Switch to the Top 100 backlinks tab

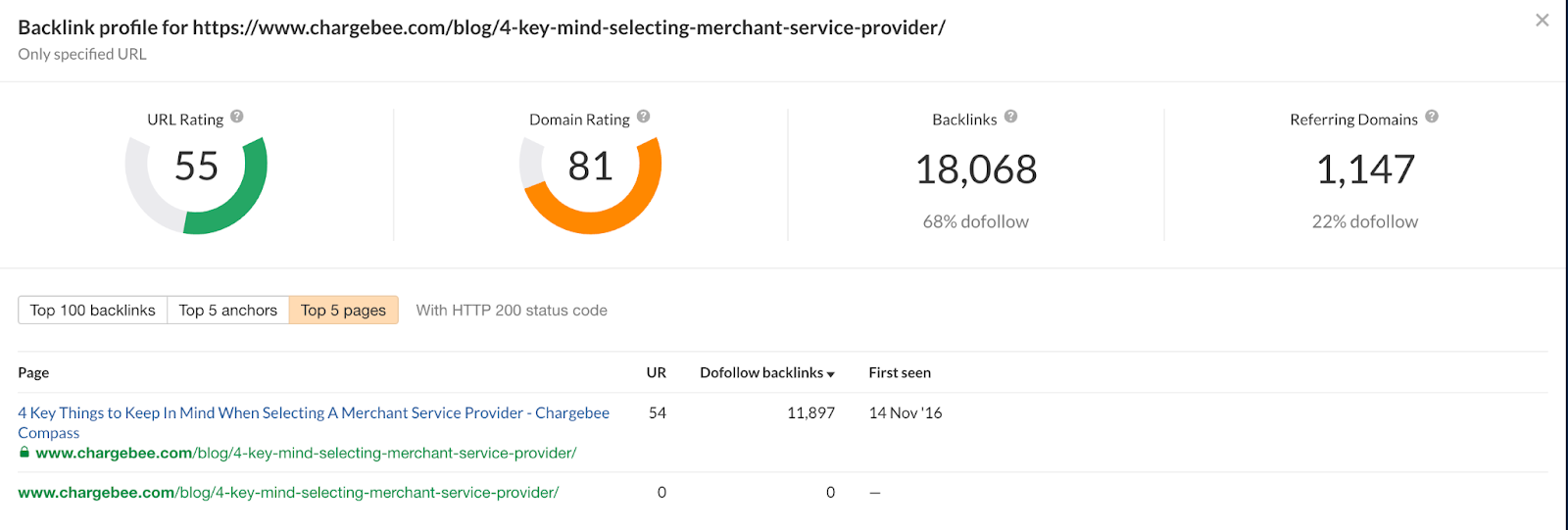(93, 310)
